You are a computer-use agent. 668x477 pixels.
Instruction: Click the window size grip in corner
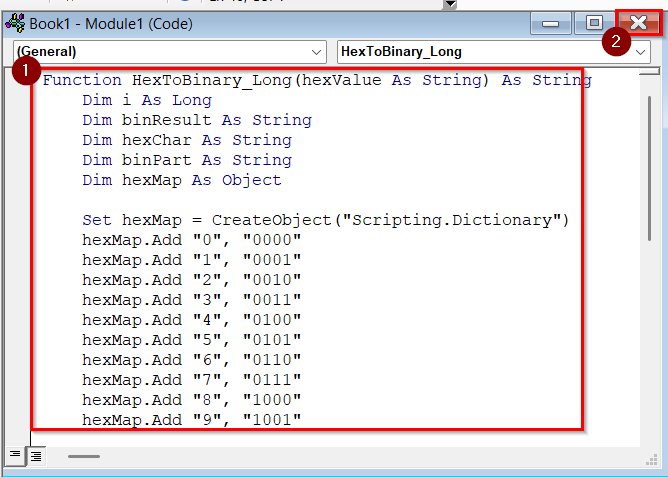pos(652,460)
